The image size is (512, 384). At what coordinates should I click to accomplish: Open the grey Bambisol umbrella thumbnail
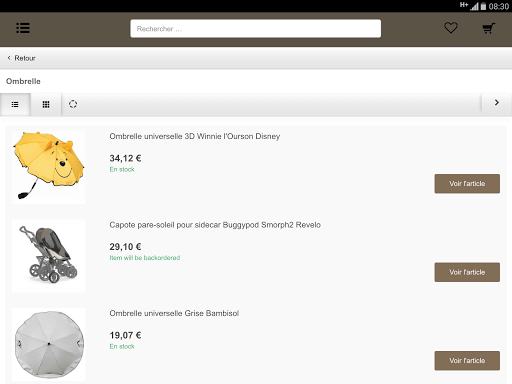(x=49, y=344)
